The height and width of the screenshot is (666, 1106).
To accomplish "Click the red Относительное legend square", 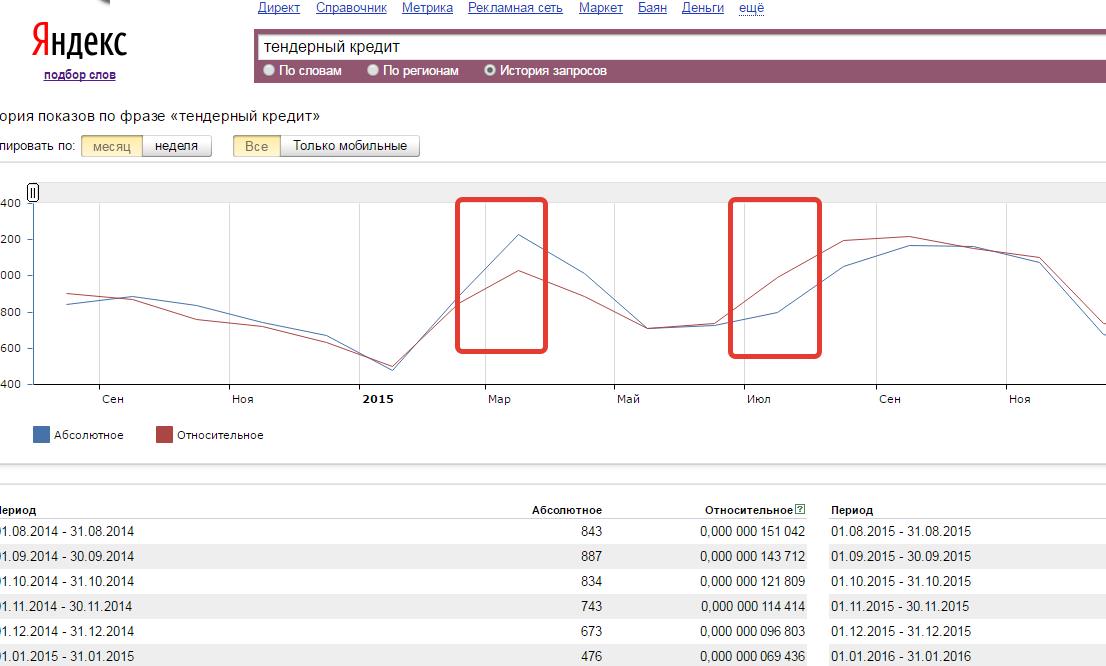I will pos(164,435).
